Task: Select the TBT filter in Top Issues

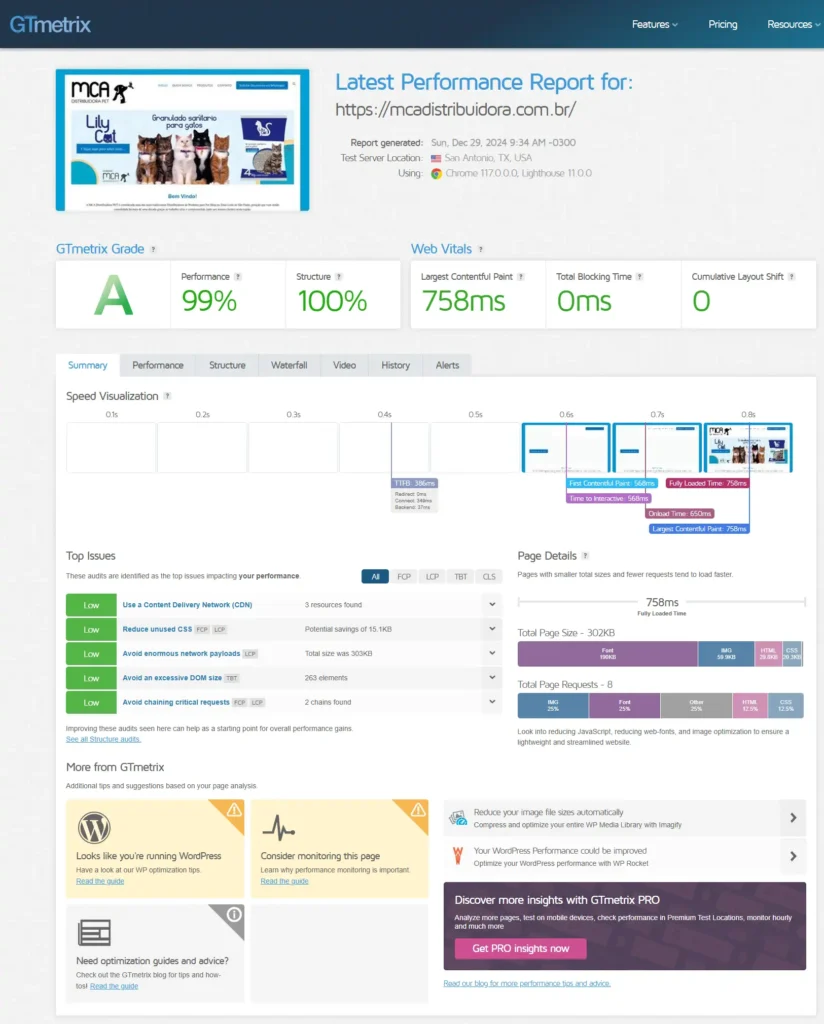Action: click(x=461, y=576)
